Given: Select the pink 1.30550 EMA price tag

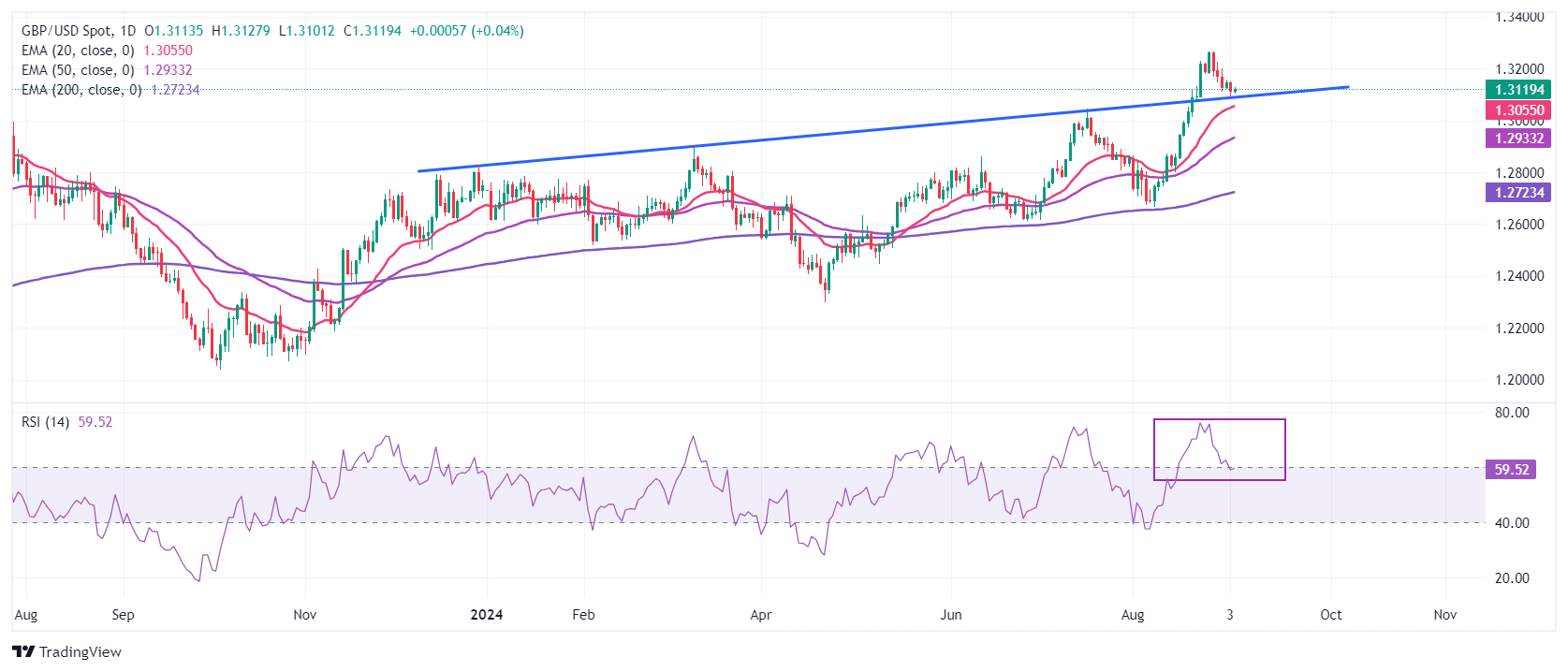Looking at the screenshot, I should pyautogui.click(x=1518, y=110).
